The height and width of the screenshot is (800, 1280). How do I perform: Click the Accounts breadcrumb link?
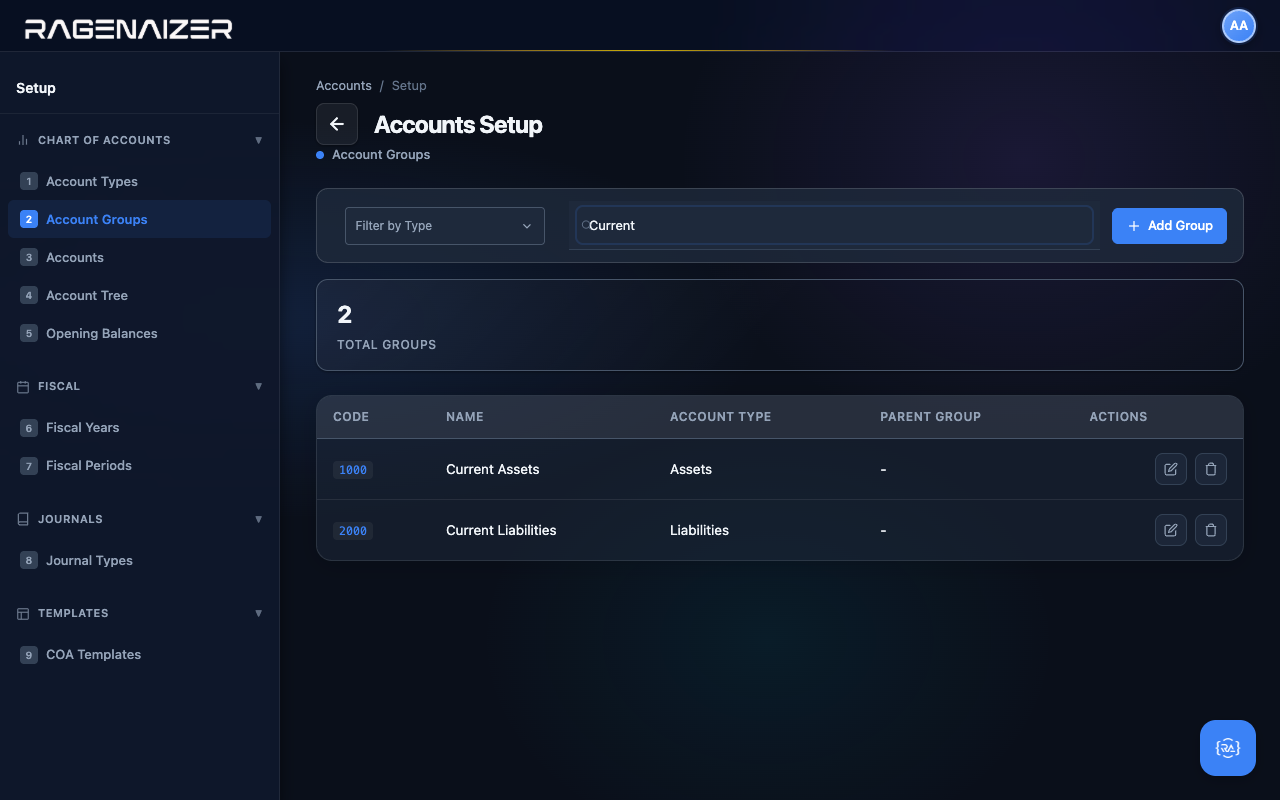(x=344, y=86)
